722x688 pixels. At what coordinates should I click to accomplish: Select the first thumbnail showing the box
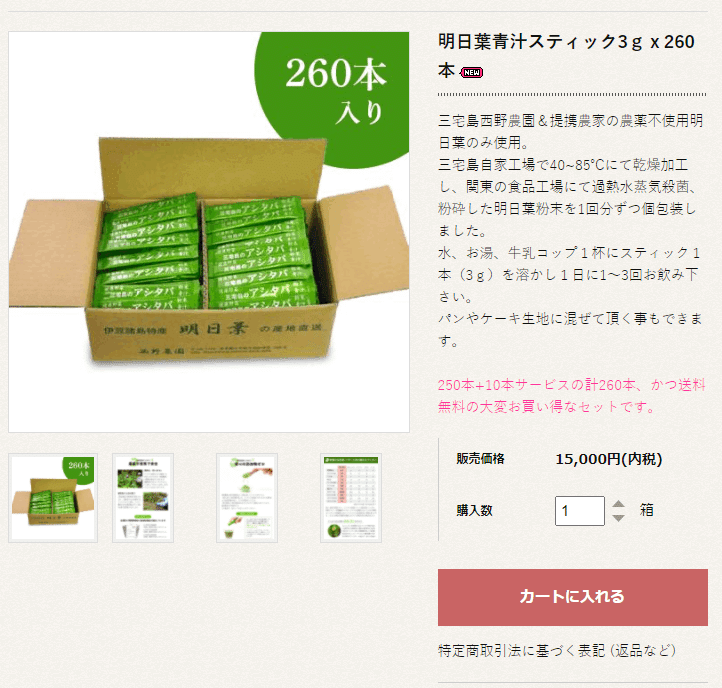53,498
